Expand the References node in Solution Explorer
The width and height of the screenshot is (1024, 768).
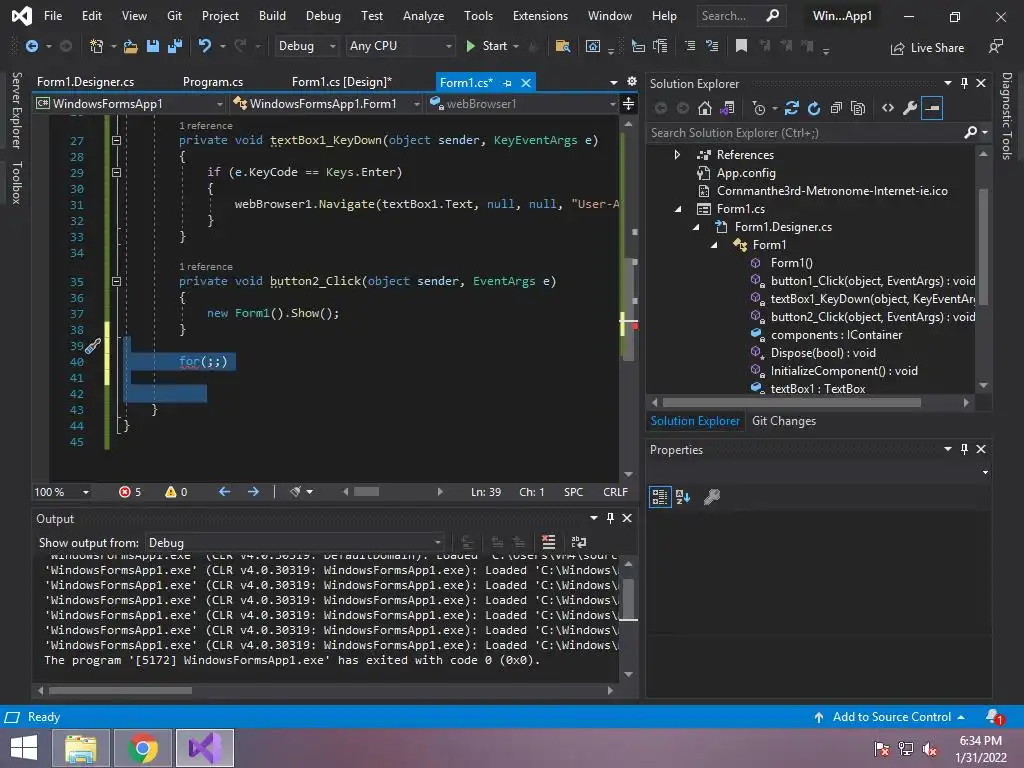coord(677,155)
